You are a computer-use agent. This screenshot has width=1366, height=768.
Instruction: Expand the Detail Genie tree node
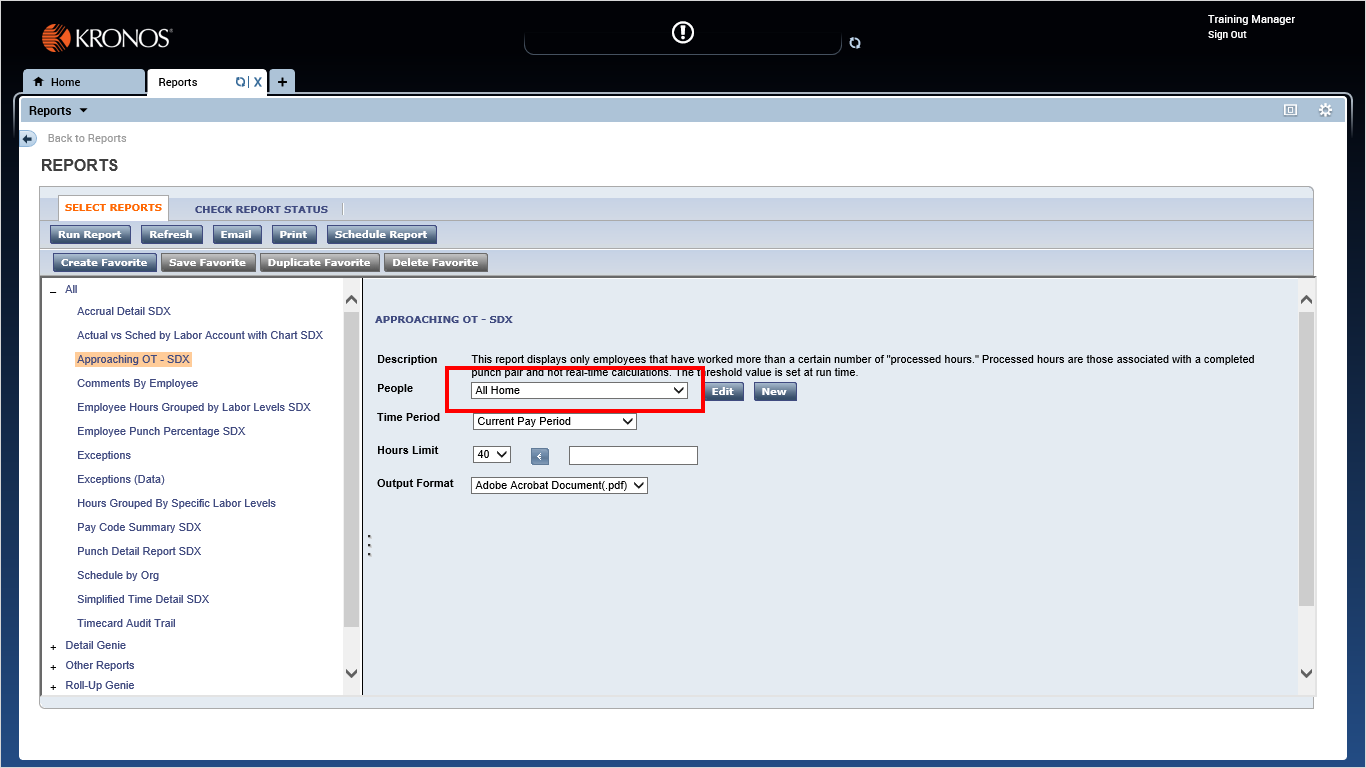point(53,645)
